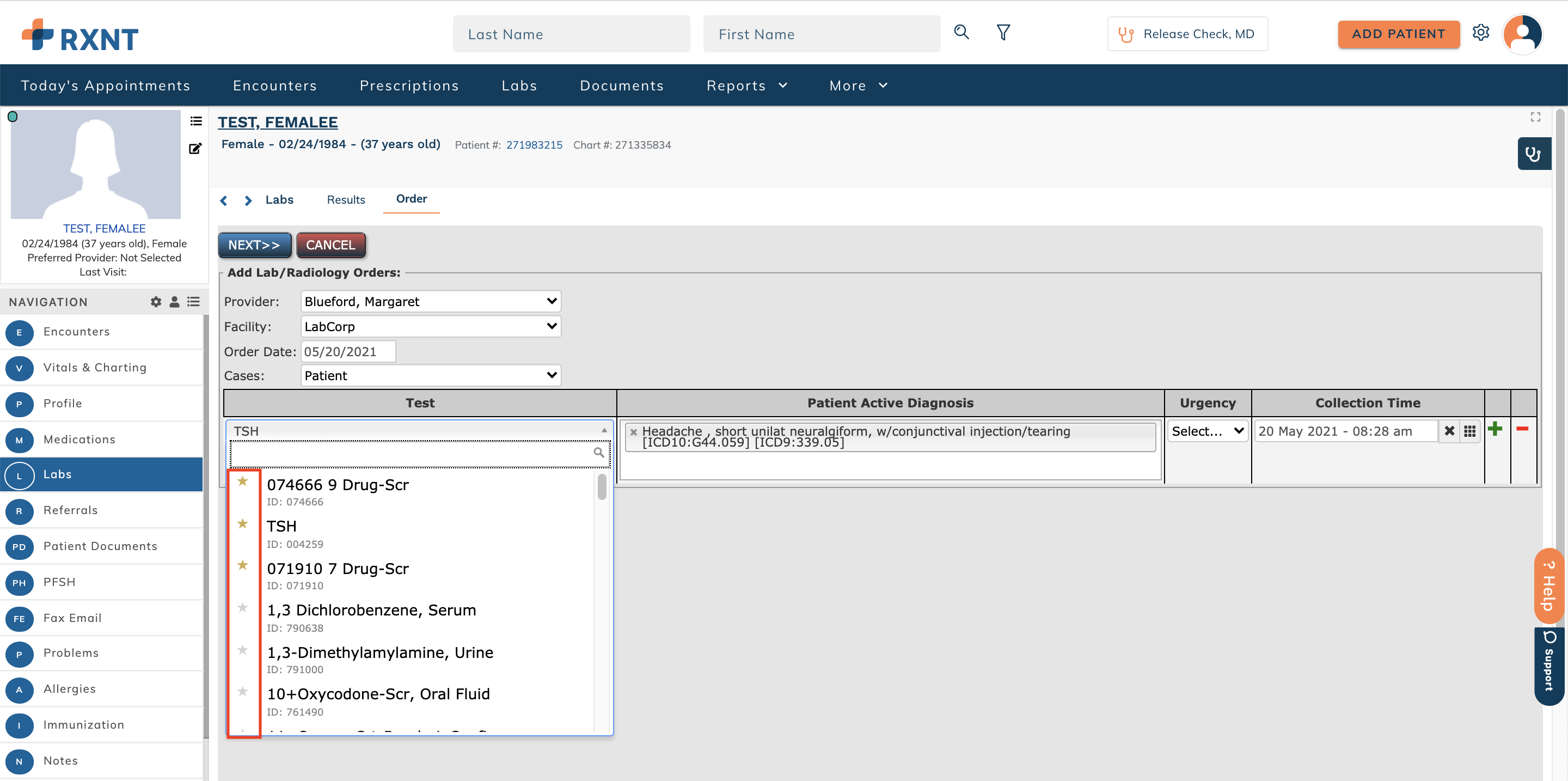This screenshot has width=1568, height=781.
Task: Toggle favorite star for 074666 9 Drug-Scr
Action: click(x=242, y=481)
